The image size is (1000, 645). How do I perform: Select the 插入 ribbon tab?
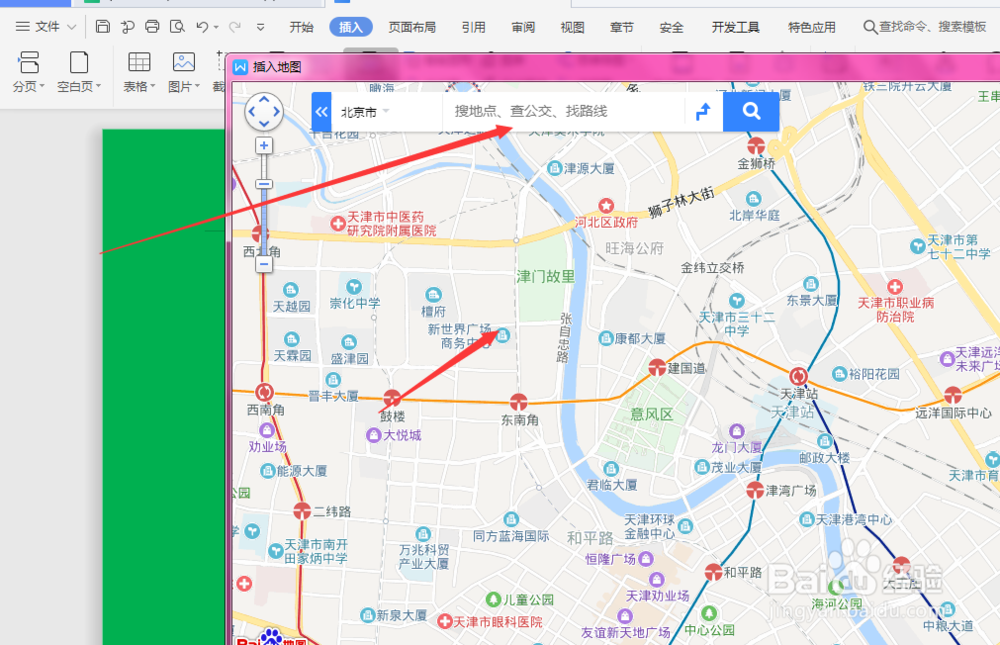[x=350, y=27]
